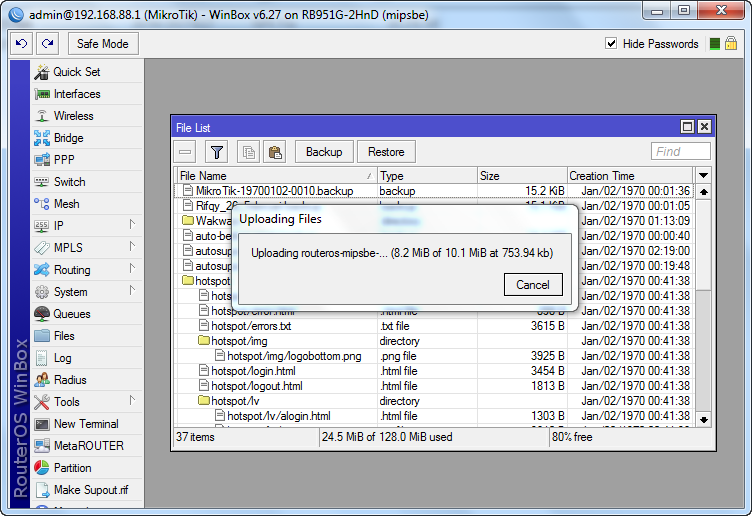Image resolution: width=752 pixels, height=516 pixels.
Task: Select MikroTik-19700102-0010.backup file
Action: tap(434, 191)
